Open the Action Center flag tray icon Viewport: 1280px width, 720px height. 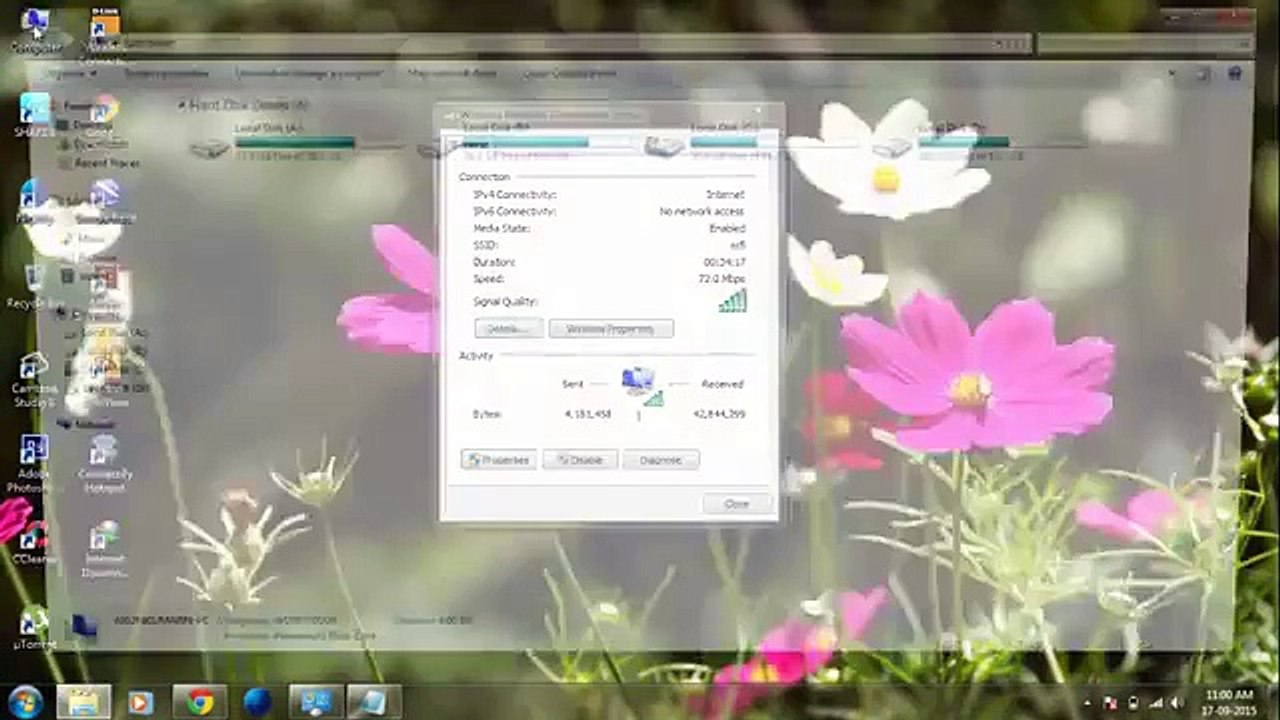click(1110, 702)
